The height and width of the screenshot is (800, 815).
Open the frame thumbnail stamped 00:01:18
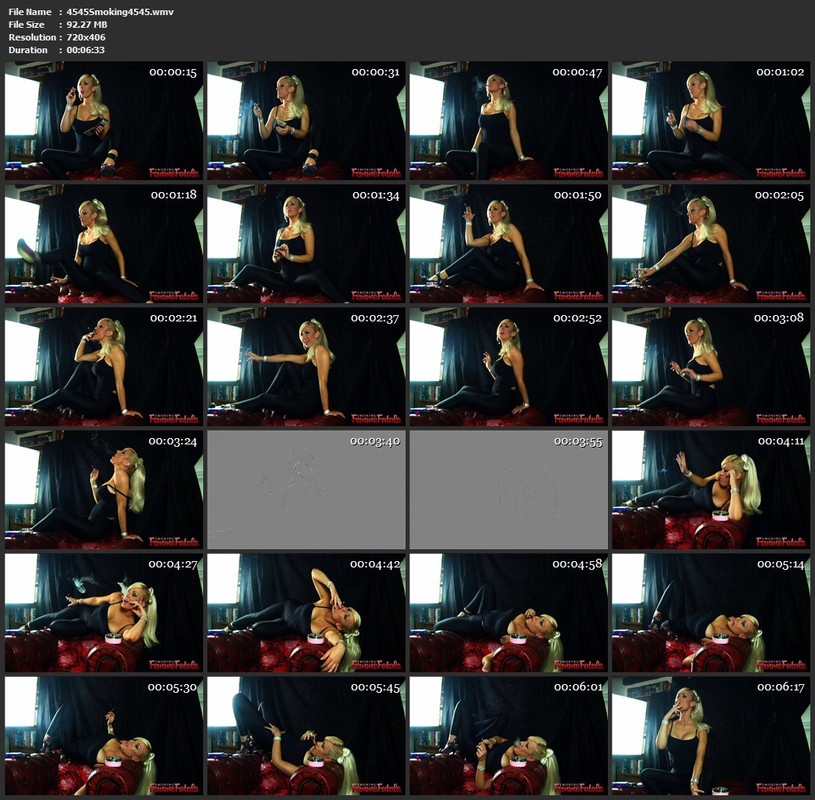click(104, 244)
